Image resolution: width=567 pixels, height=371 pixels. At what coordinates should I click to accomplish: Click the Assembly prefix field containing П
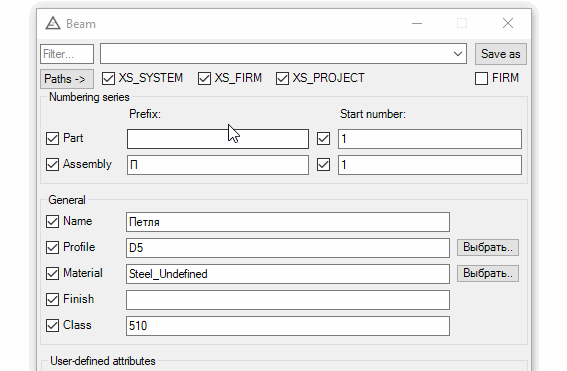click(218, 165)
